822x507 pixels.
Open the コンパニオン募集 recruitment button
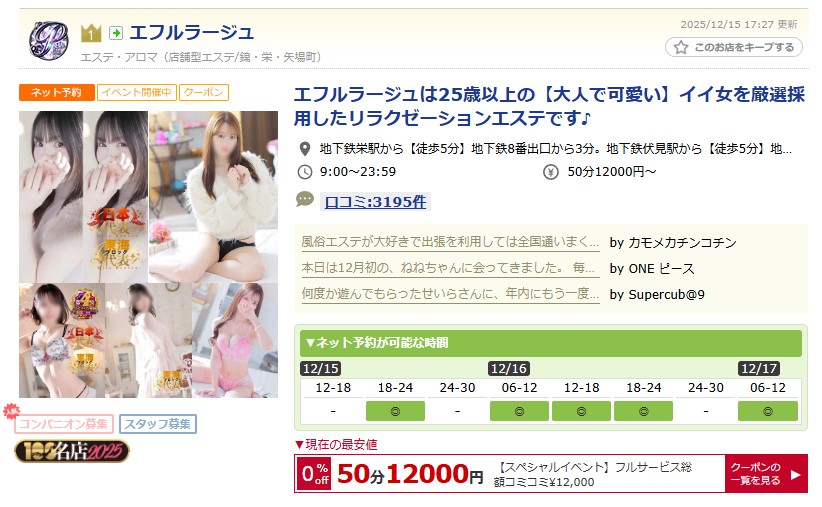[64, 424]
